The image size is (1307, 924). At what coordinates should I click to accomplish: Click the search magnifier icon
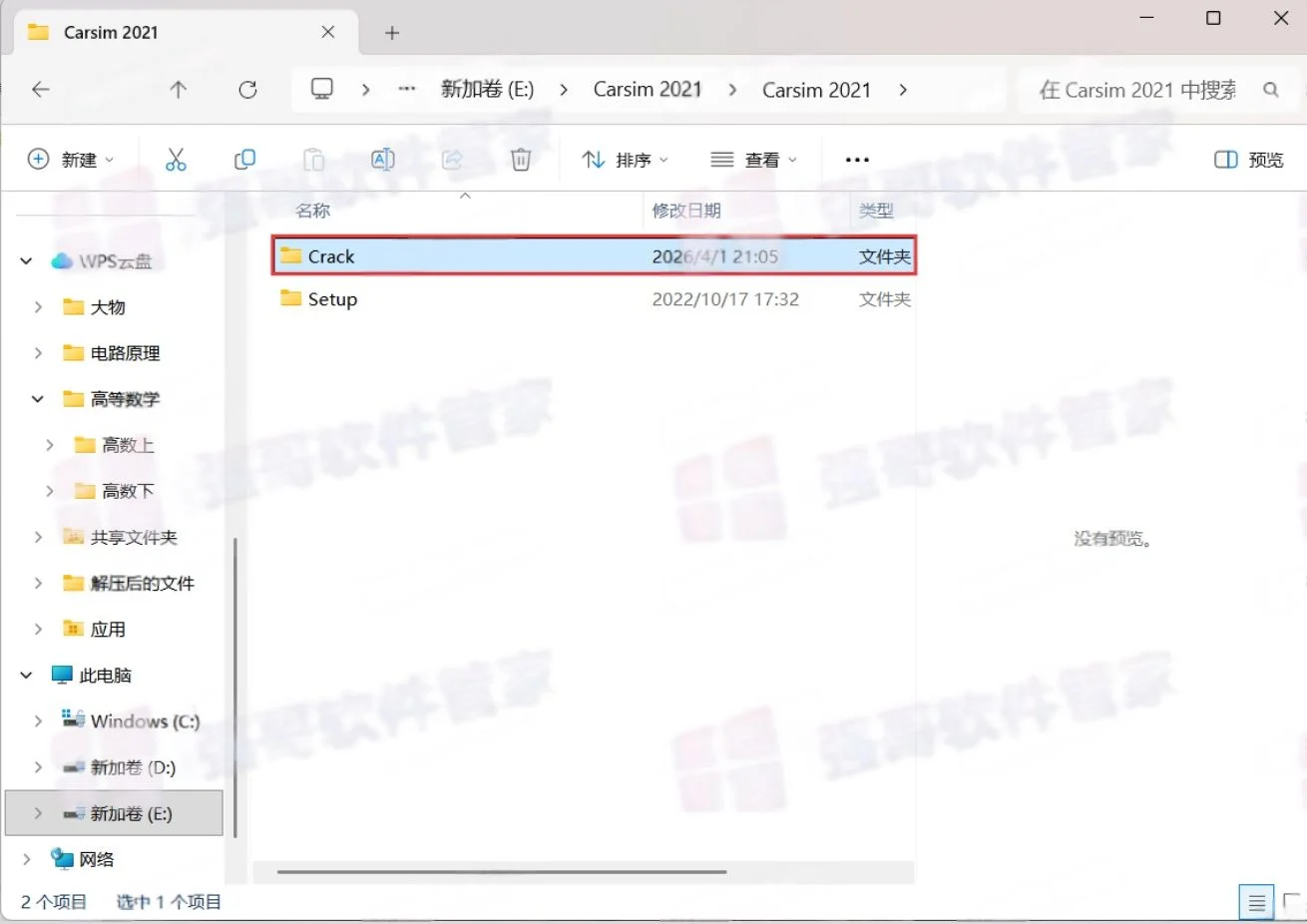point(1270,90)
